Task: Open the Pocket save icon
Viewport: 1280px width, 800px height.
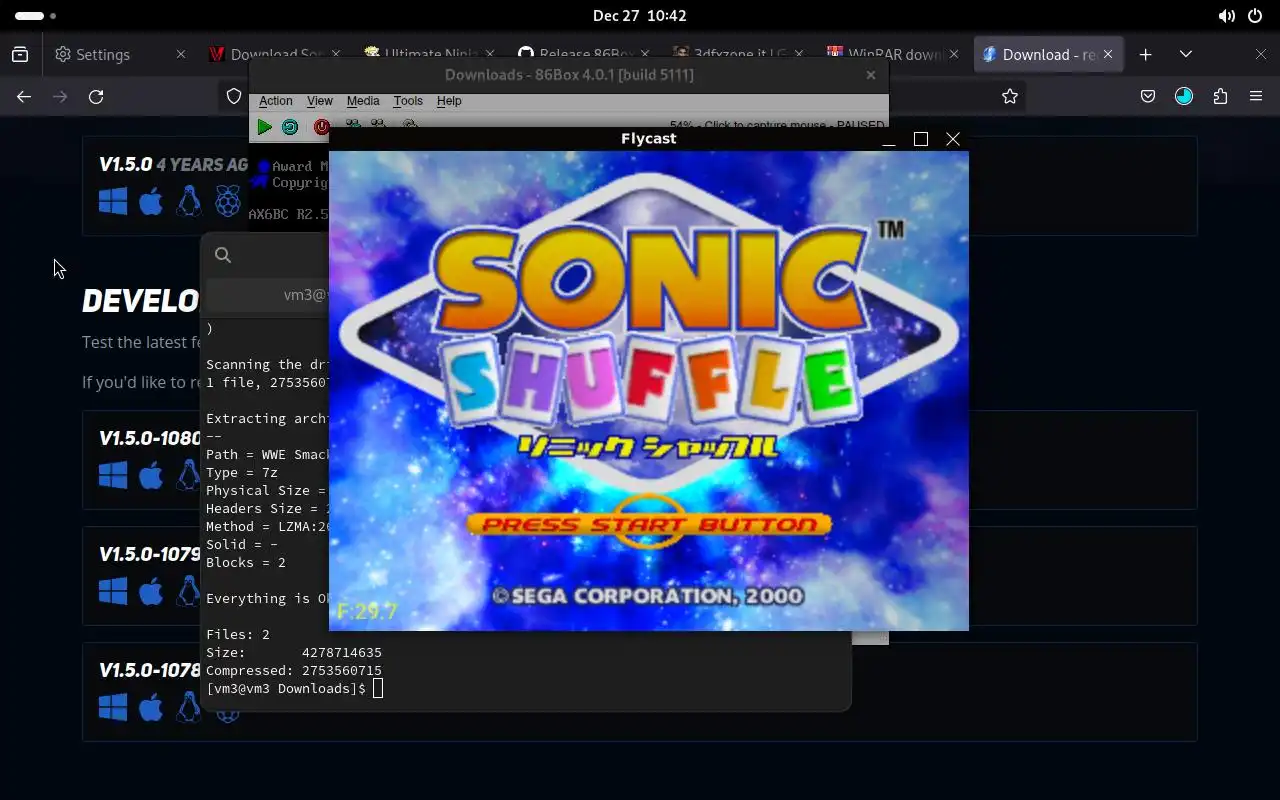Action: click(x=1148, y=96)
